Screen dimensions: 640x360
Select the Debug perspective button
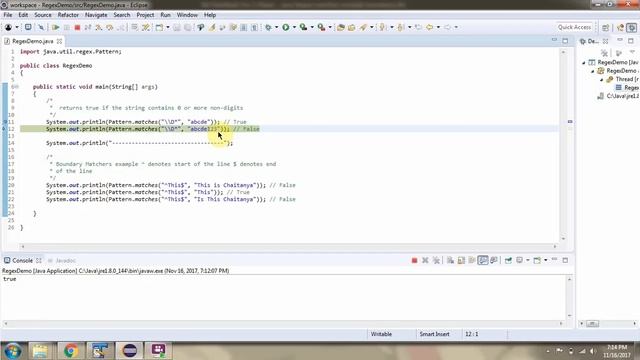[x=631, y=27]
